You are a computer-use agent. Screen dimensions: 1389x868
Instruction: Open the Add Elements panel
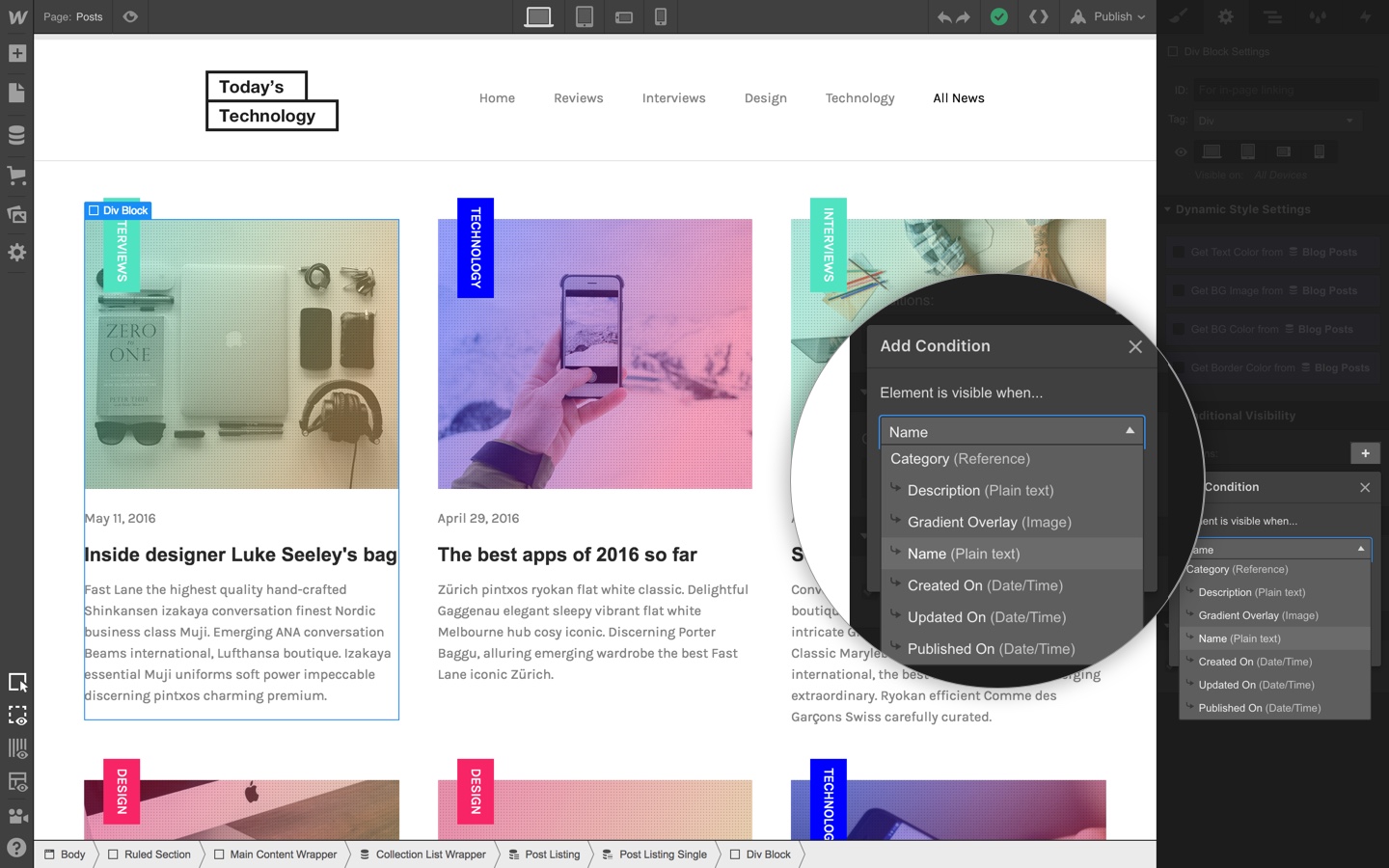(16, 54)
